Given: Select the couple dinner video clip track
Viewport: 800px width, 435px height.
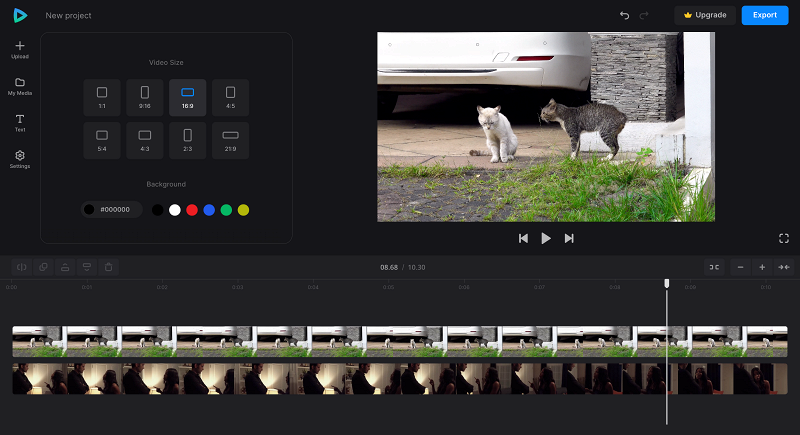Looking at the screenshot, I should (x=399, y=379).
